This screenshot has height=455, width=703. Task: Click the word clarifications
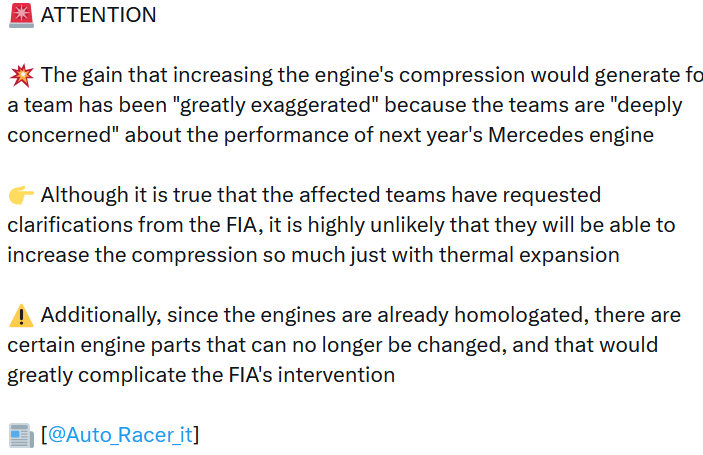point(72,225)
